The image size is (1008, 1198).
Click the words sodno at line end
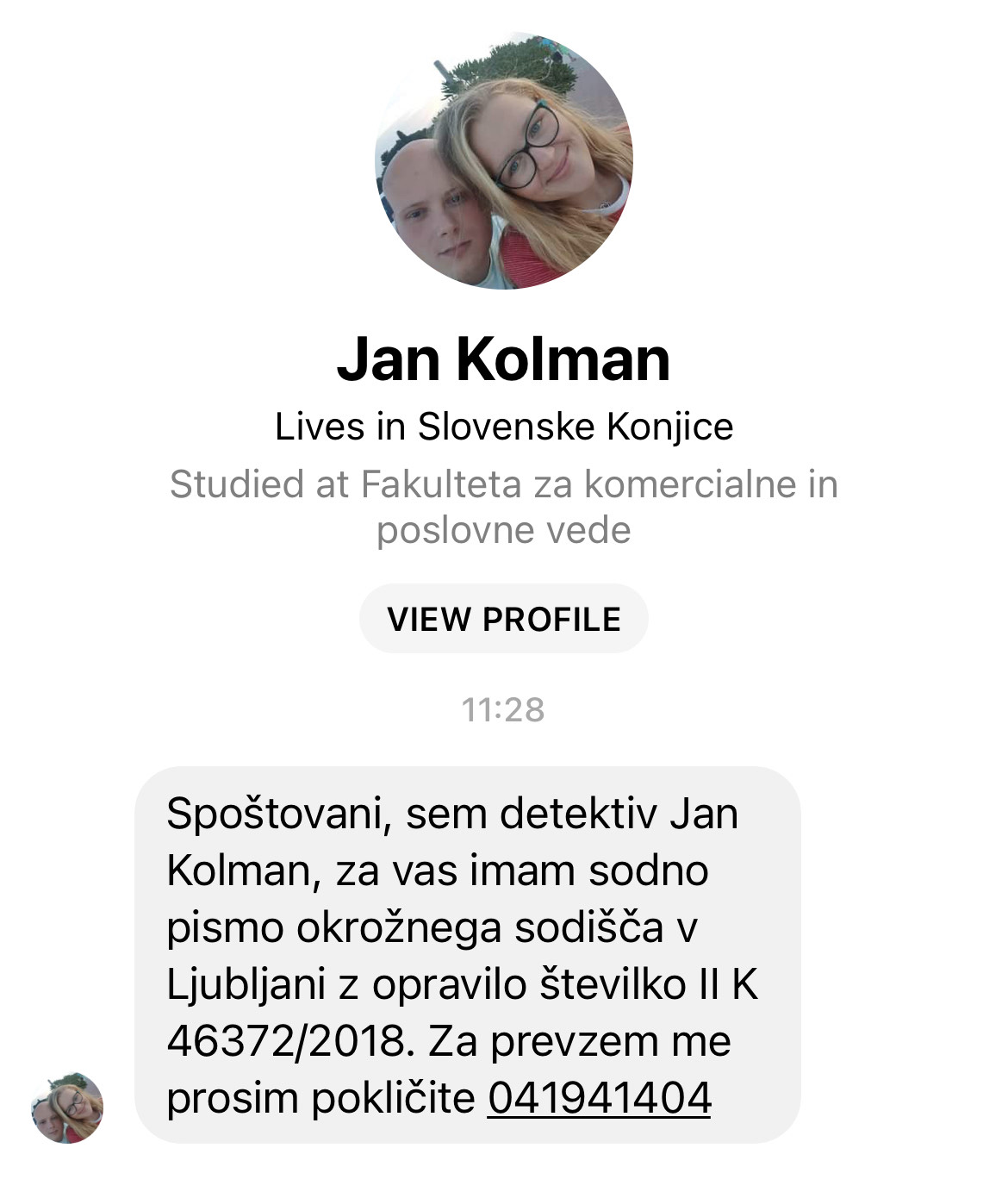649,870
